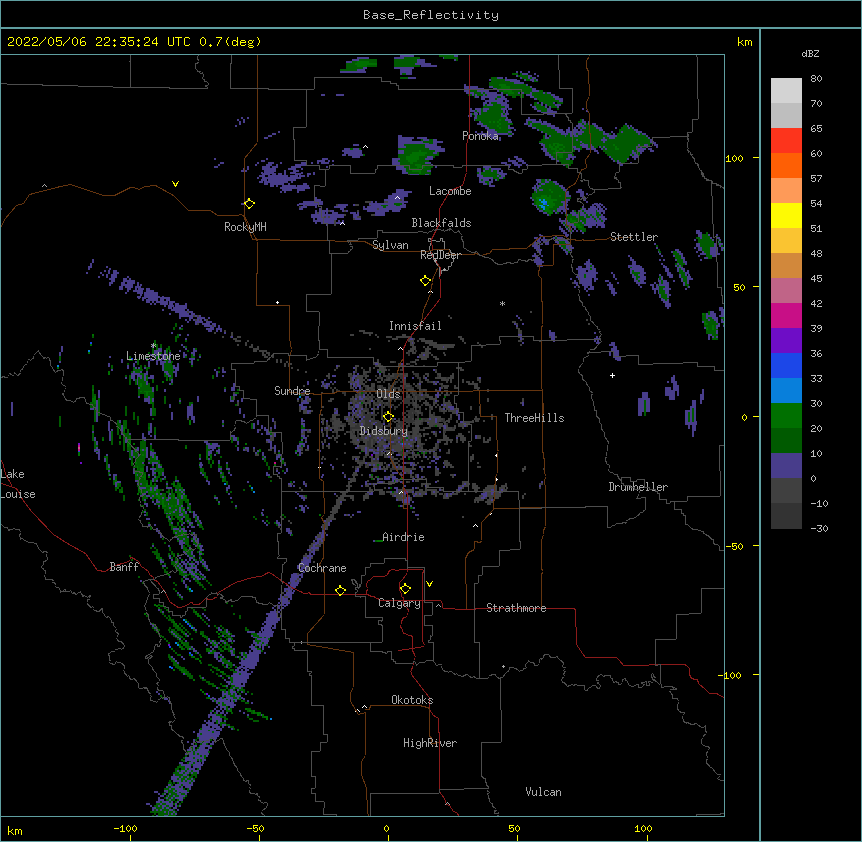
Task: Click the yellow diamond marker right of Cochrane
Action: pos(340,590)
